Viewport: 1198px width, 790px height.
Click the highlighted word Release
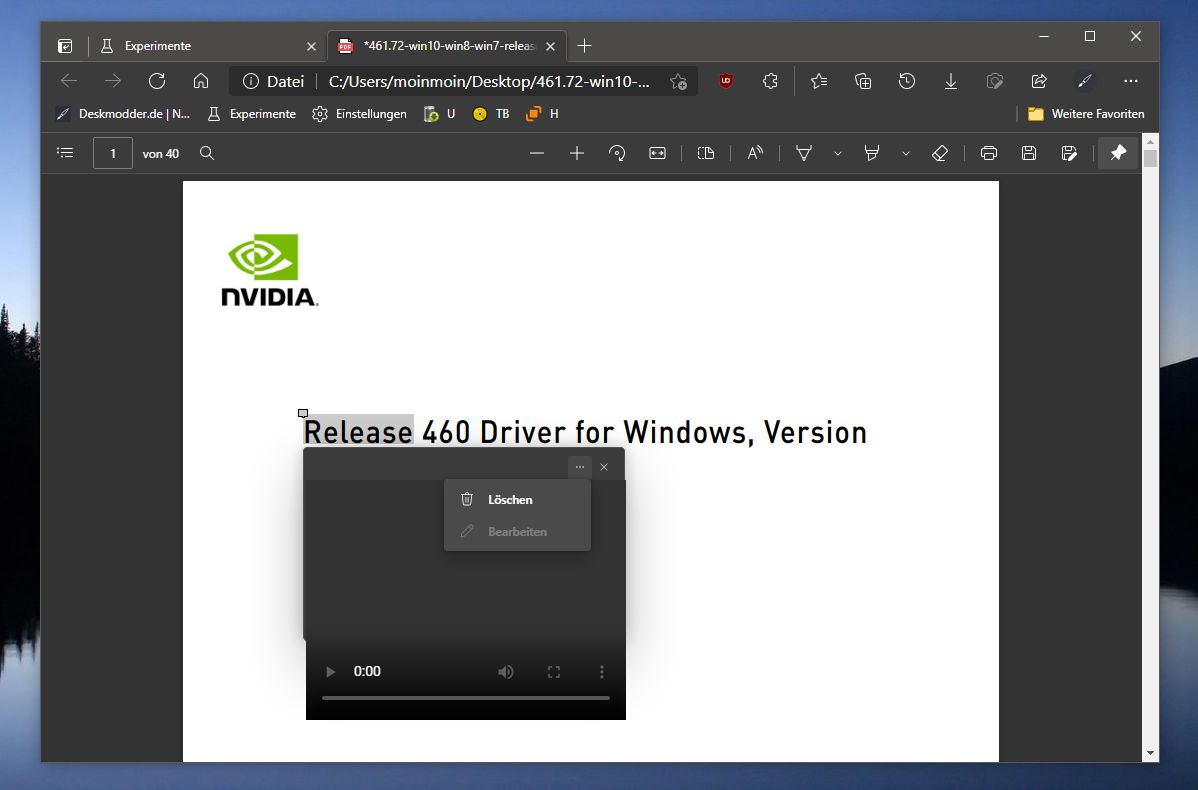pyautogui.click(x=358, y=432)
